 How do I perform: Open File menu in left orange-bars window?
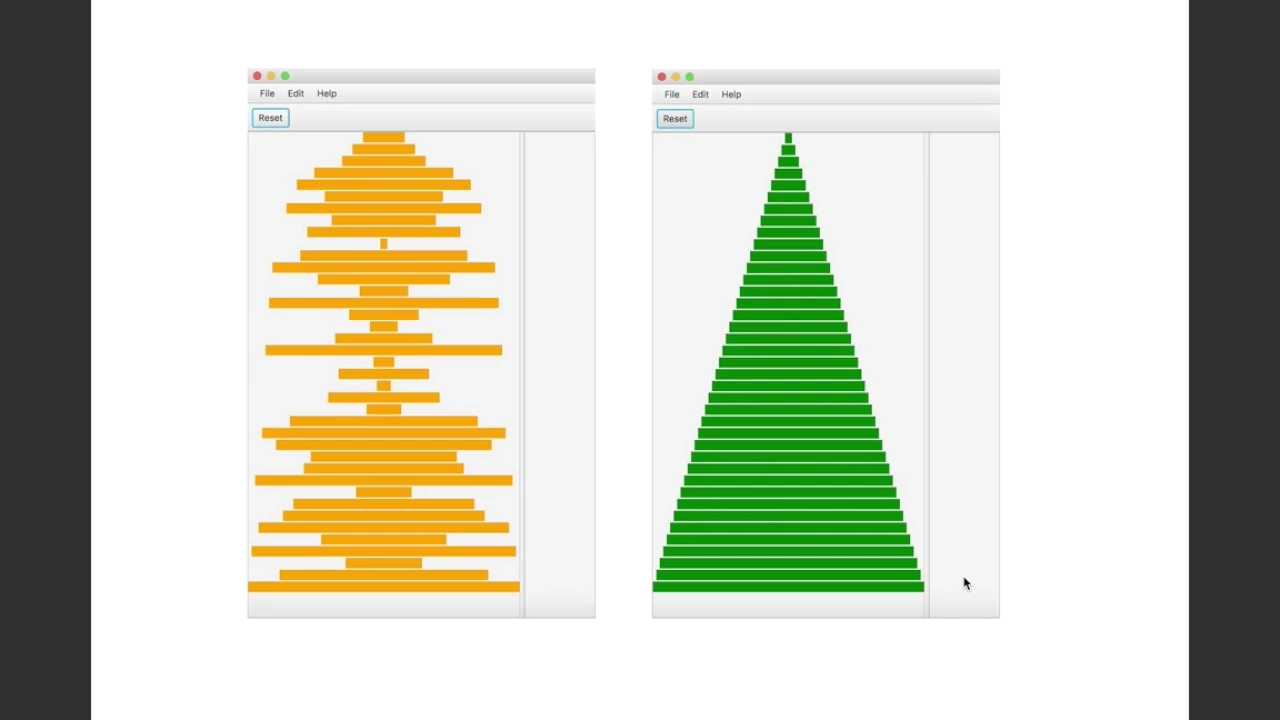pyautogui.click(x=267, y=93)
